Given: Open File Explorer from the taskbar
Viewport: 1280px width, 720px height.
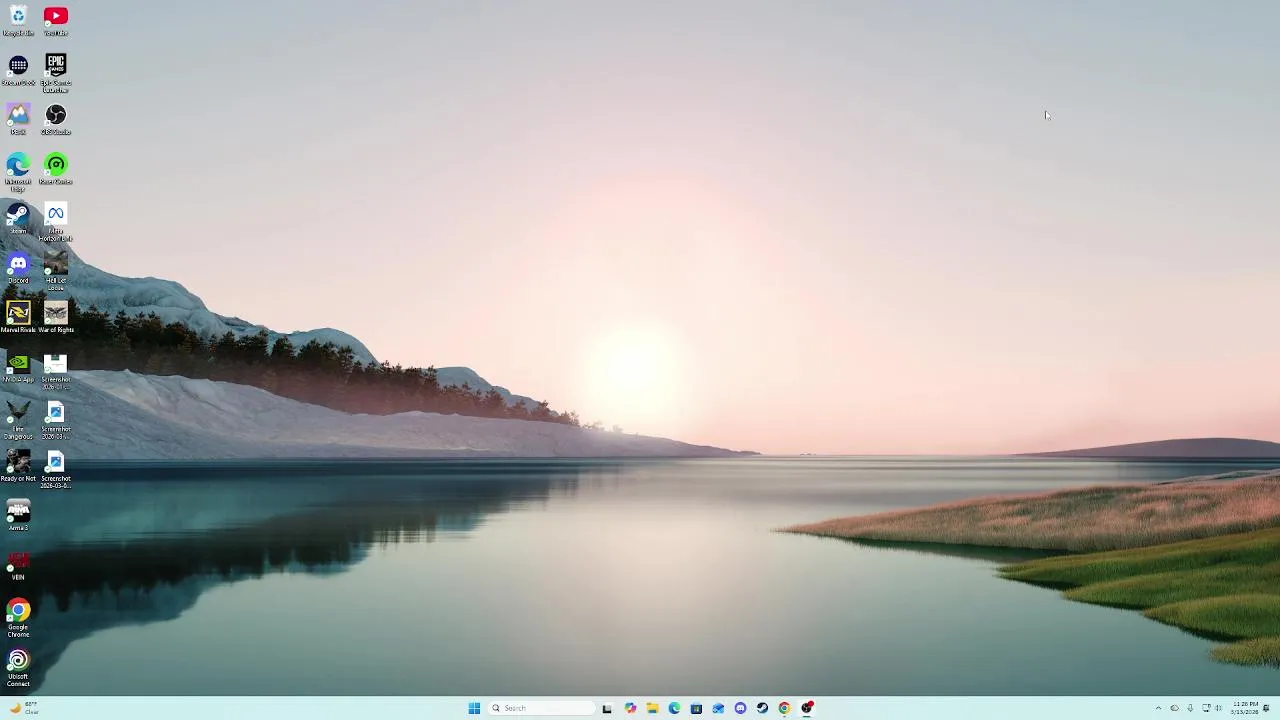Looking at the screenshot, I should (652, 708).
